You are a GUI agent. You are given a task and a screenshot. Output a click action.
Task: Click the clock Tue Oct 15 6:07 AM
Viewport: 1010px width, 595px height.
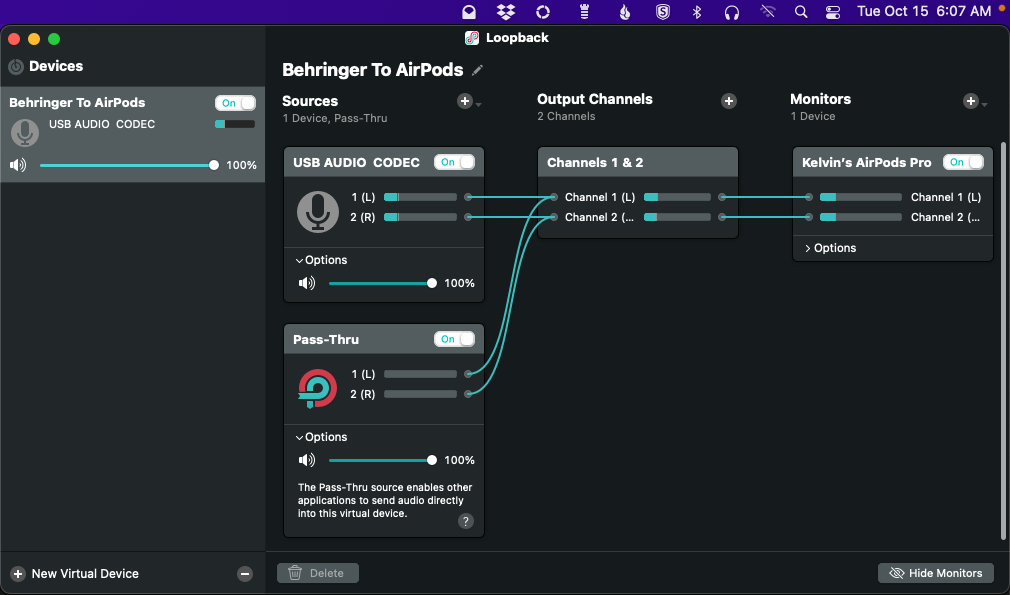[924, 12]
